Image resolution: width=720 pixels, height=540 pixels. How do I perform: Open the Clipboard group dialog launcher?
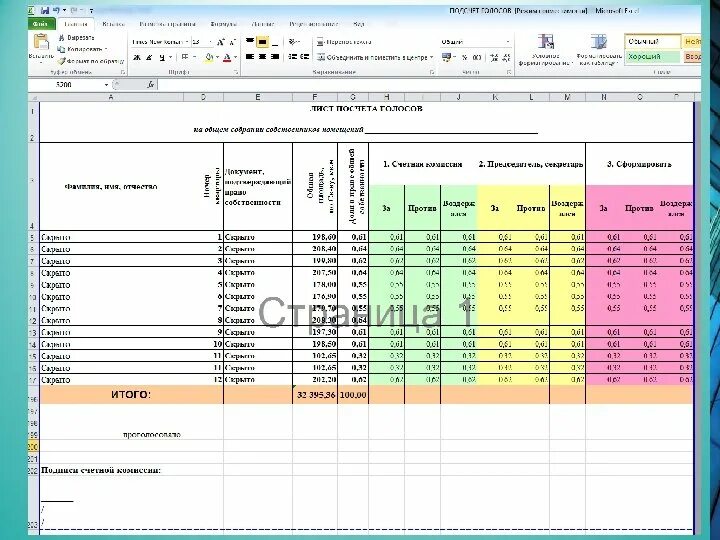[x=123, y=73]
